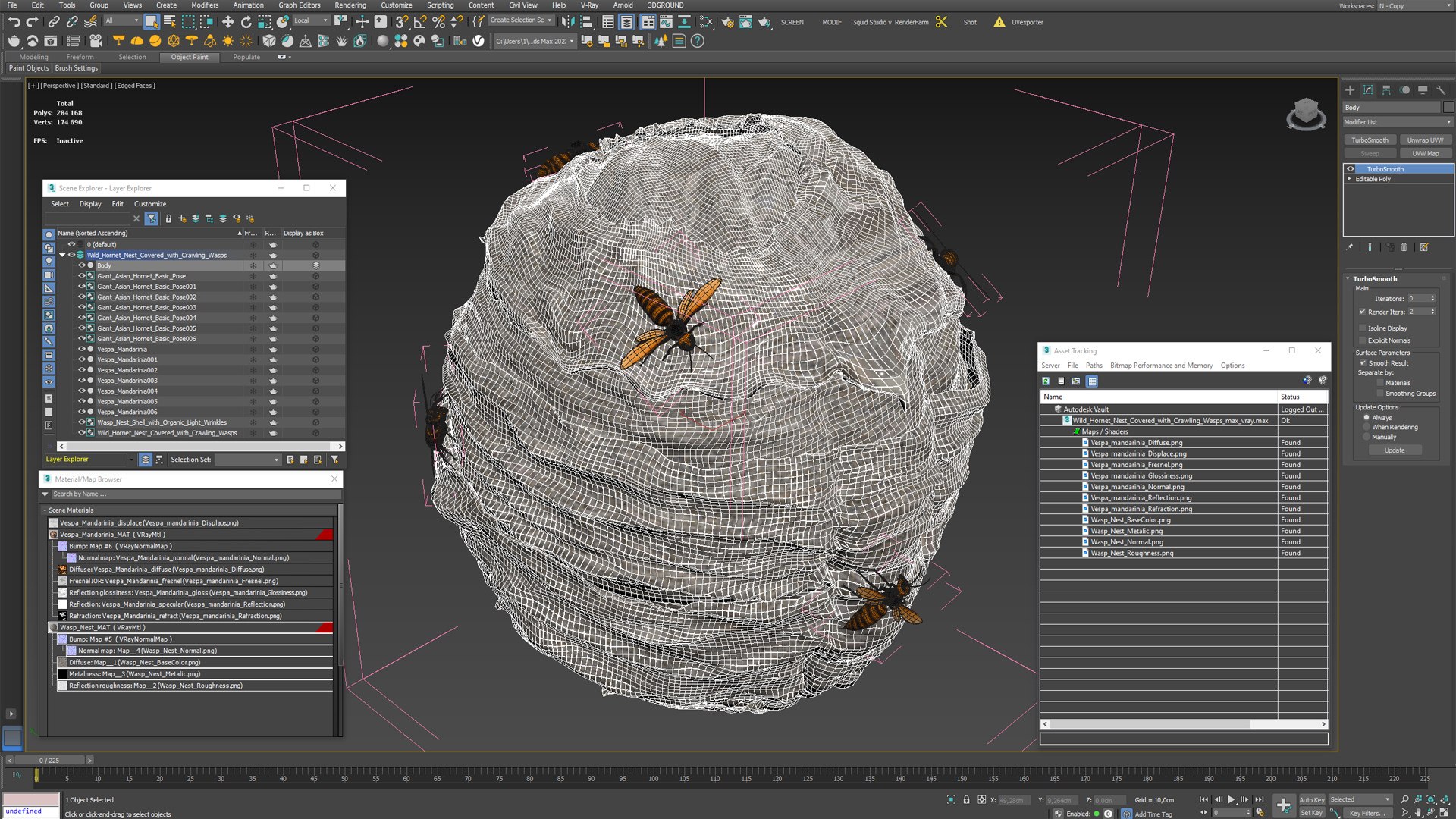
Task: Click Refresh icon in Asset Tracking toolbar
Action: pyautogui.click(x=1046, y=381)
